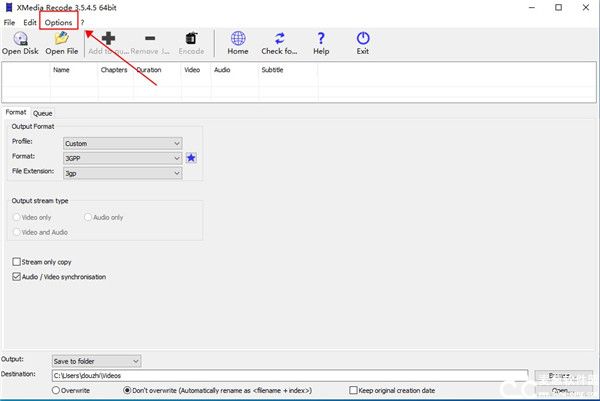Switch to the Format tab

(16, 112)
